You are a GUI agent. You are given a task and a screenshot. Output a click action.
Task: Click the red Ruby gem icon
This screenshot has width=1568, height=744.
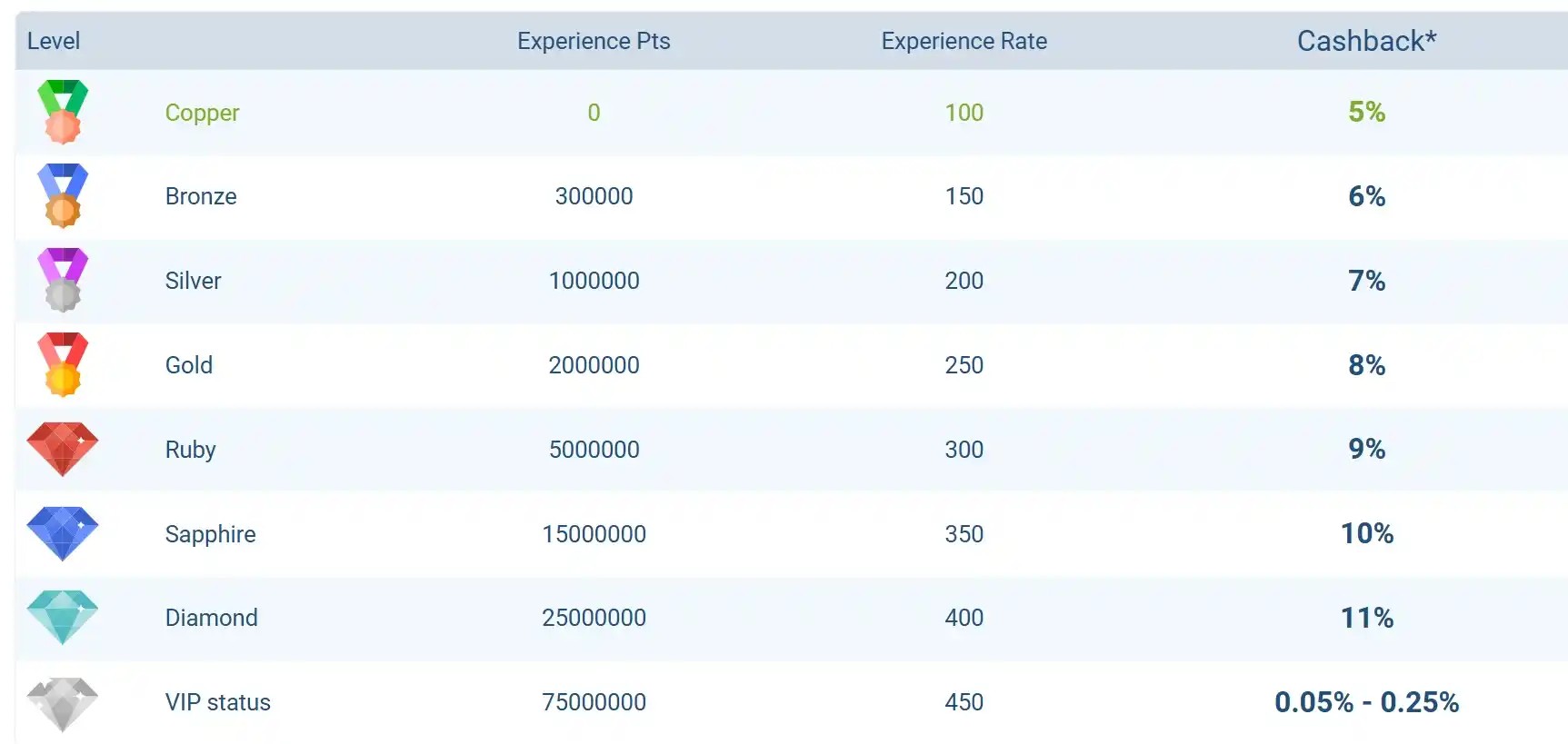(x=63, y=449)
